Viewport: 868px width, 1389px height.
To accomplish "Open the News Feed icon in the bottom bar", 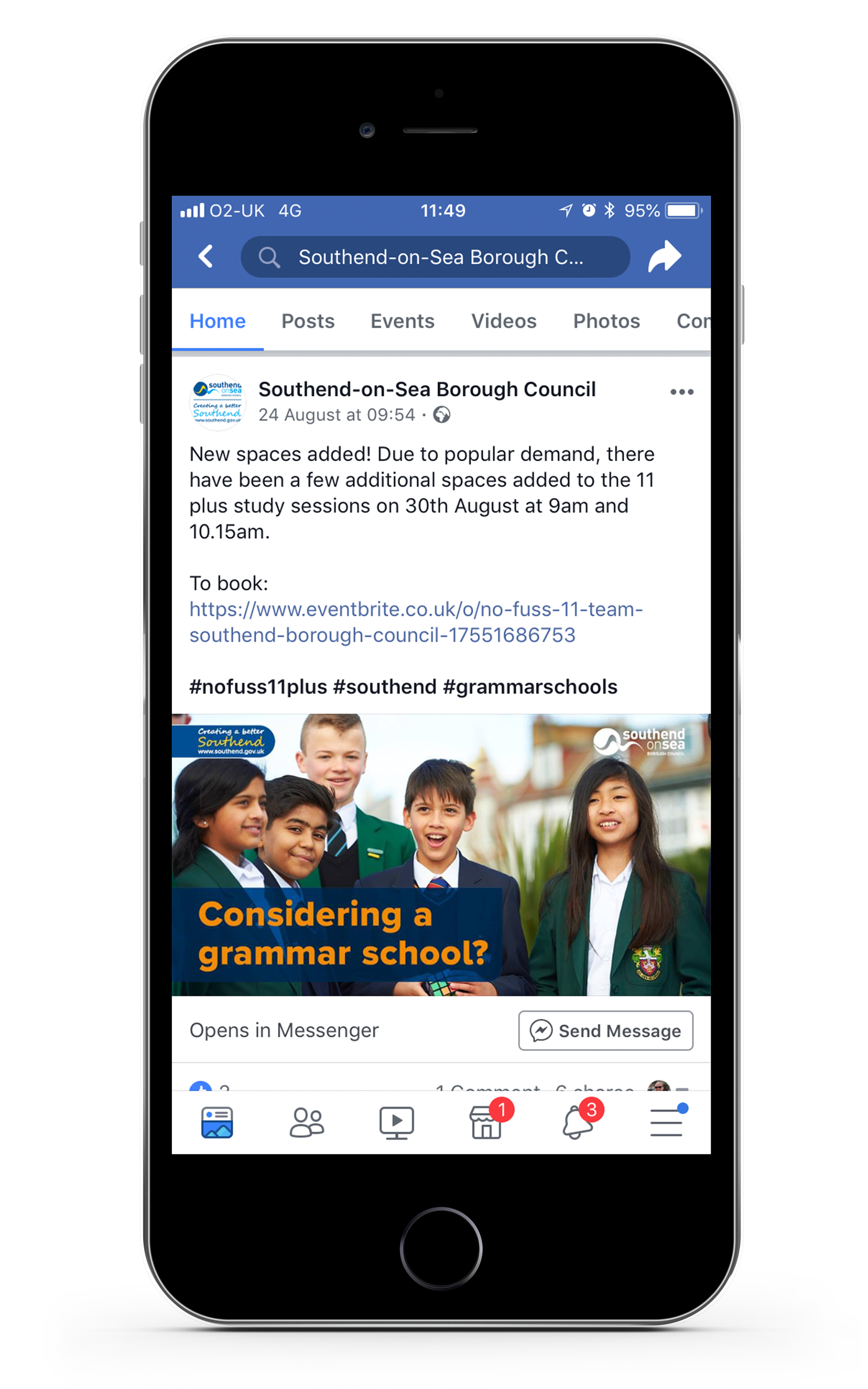I will click(x=217, y=1122).
